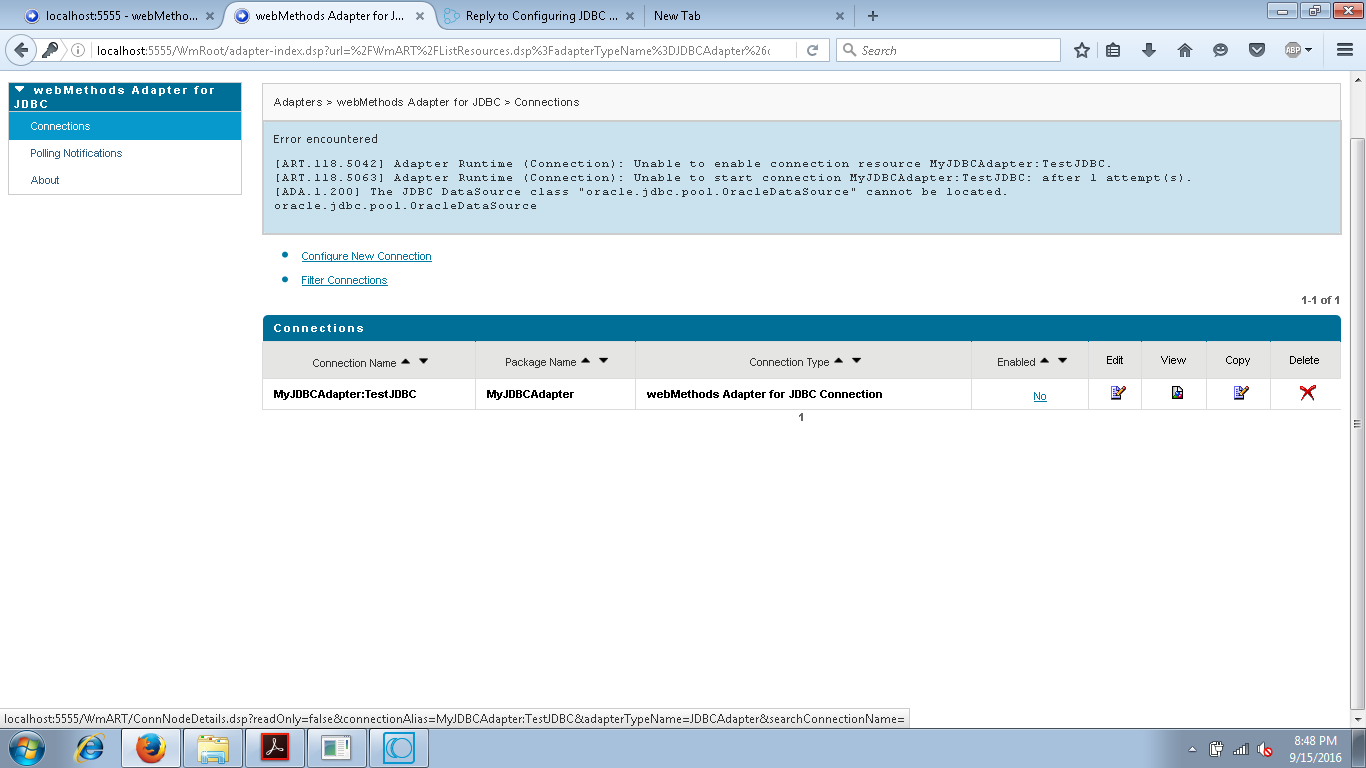Reload the current page
The width and height of the screenshot is (1366, 768).
point(813,50)
